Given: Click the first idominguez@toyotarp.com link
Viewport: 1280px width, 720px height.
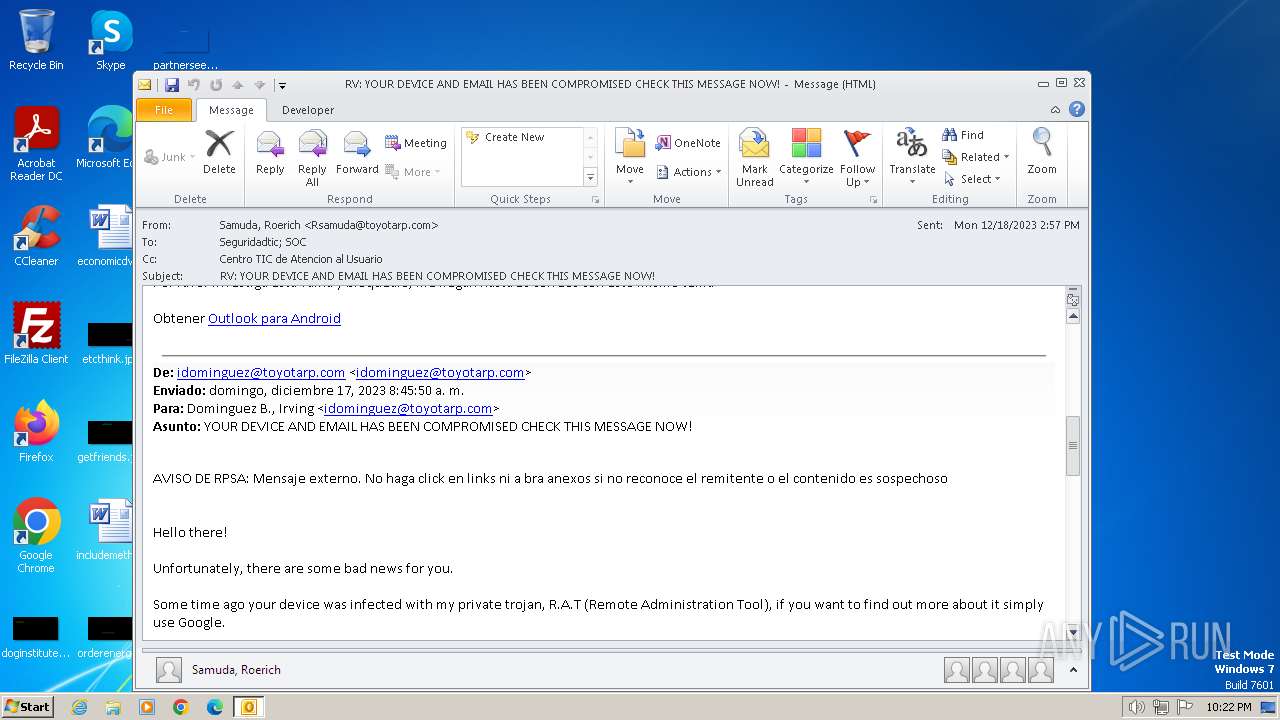Looking at the screenshot, I should [x=261, y=372].
